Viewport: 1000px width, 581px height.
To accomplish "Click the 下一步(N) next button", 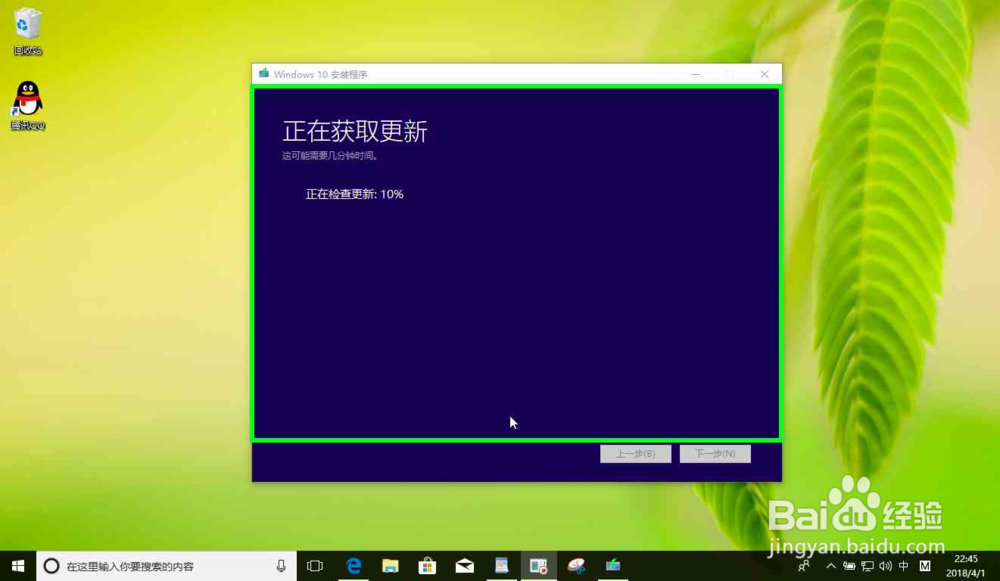I will [x=716, y=453].
